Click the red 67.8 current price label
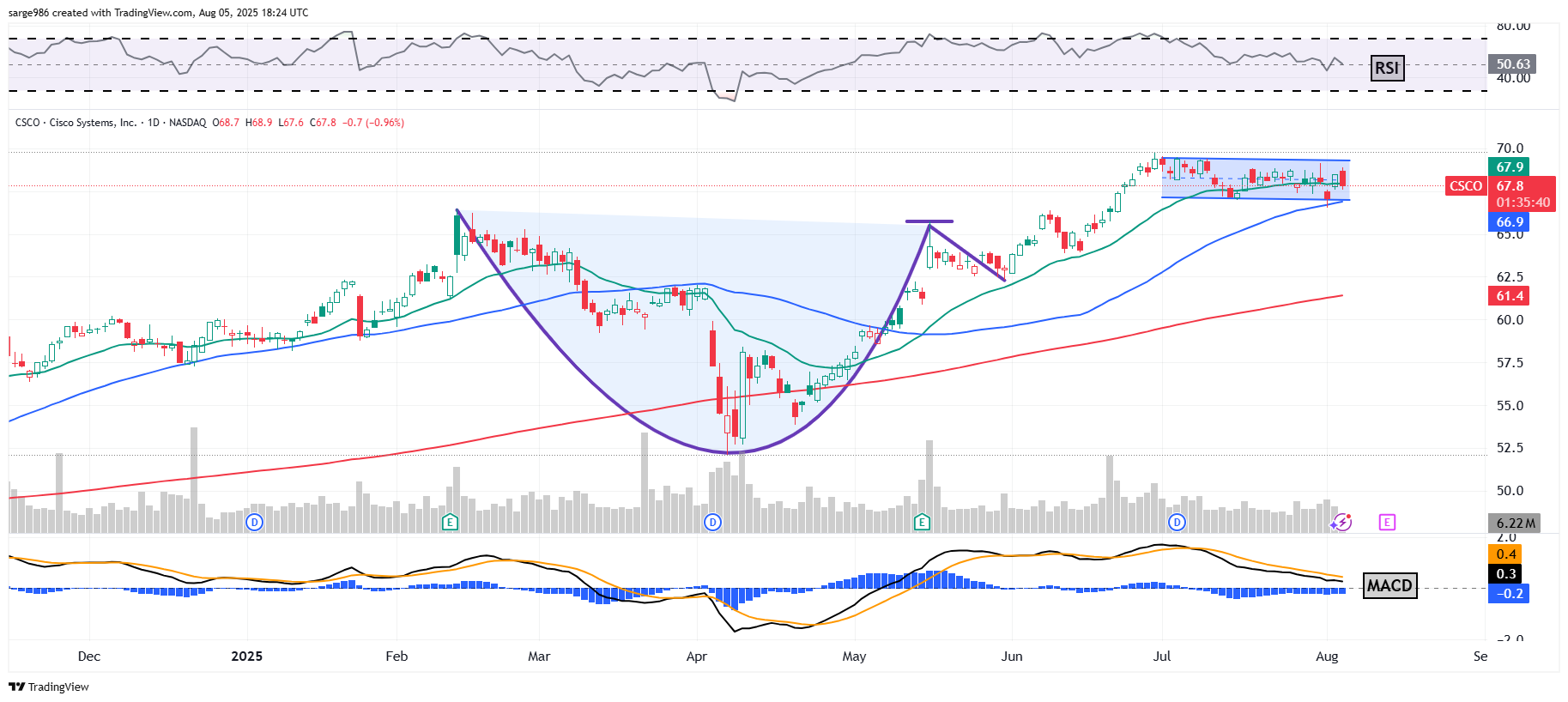This screenshot has height=702, width=1568. pos(1510,186)
